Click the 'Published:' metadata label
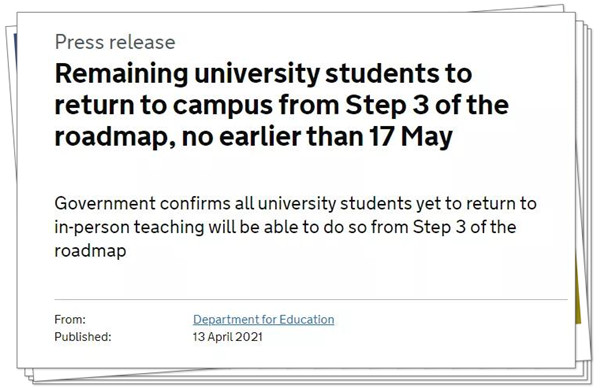The width and height of the screenshot is (600, 388). tap(83, 337)
